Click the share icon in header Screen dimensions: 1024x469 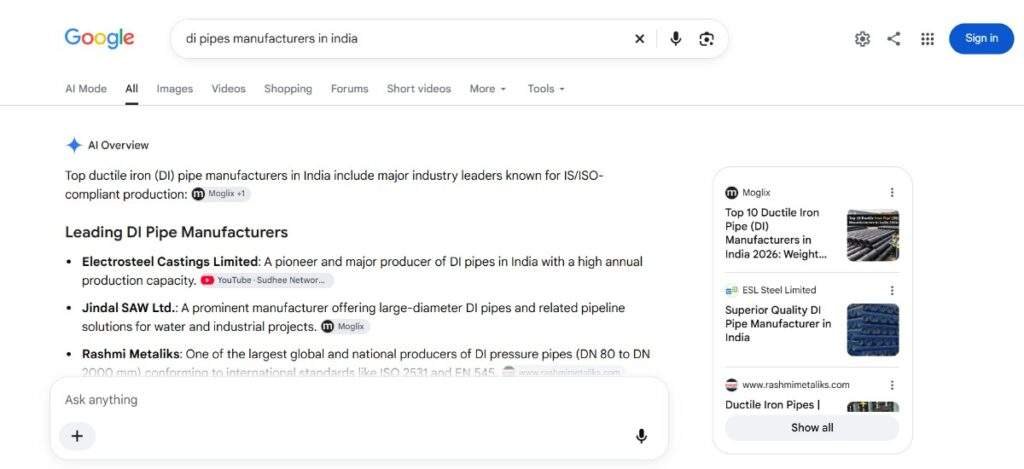point(893,39)
